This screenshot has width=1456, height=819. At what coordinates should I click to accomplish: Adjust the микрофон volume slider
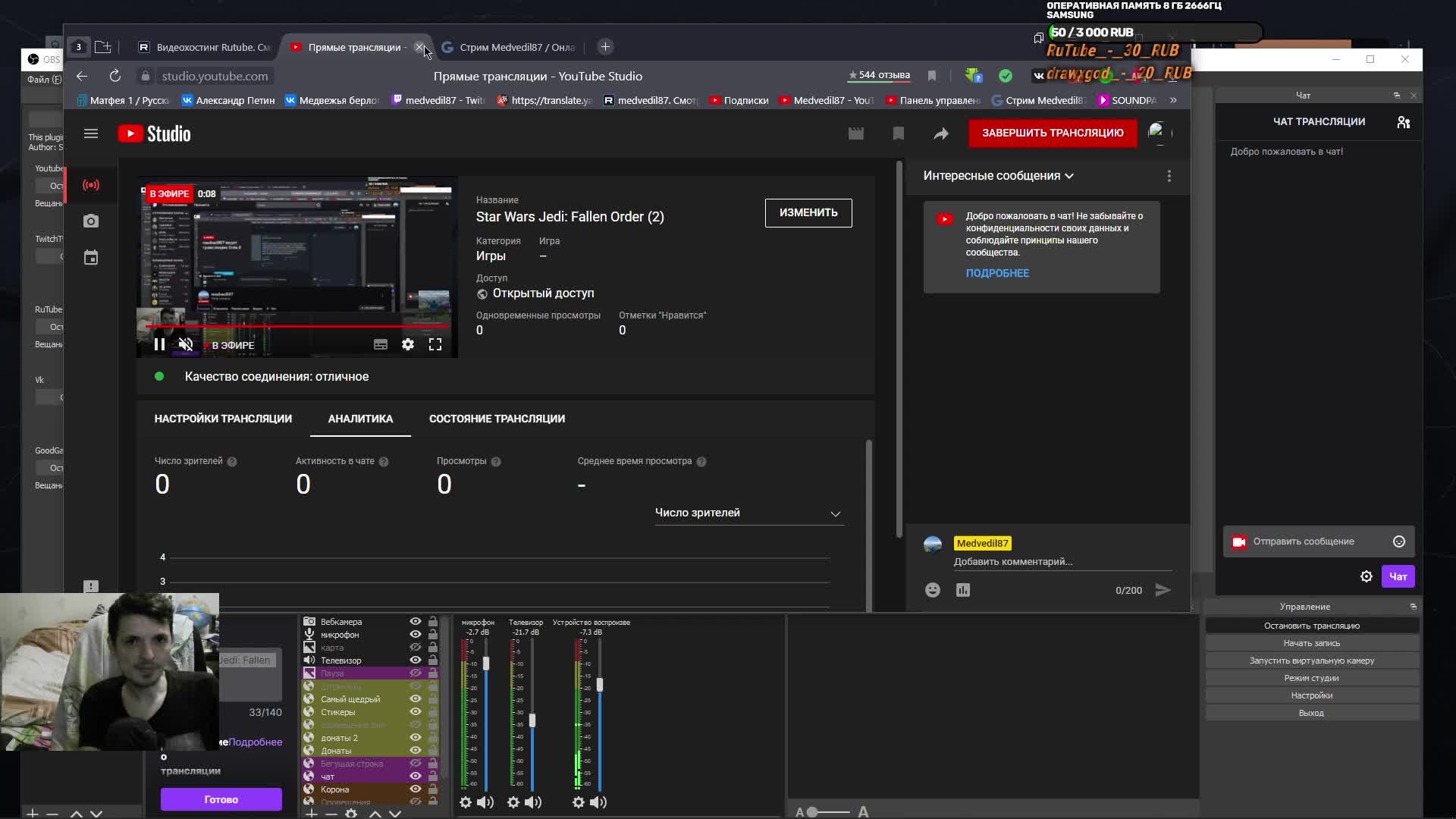coord(486,664)
